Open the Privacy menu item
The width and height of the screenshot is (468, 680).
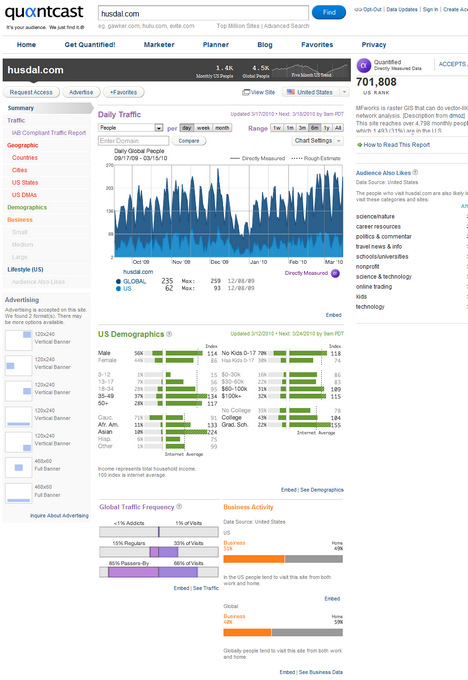373,45
